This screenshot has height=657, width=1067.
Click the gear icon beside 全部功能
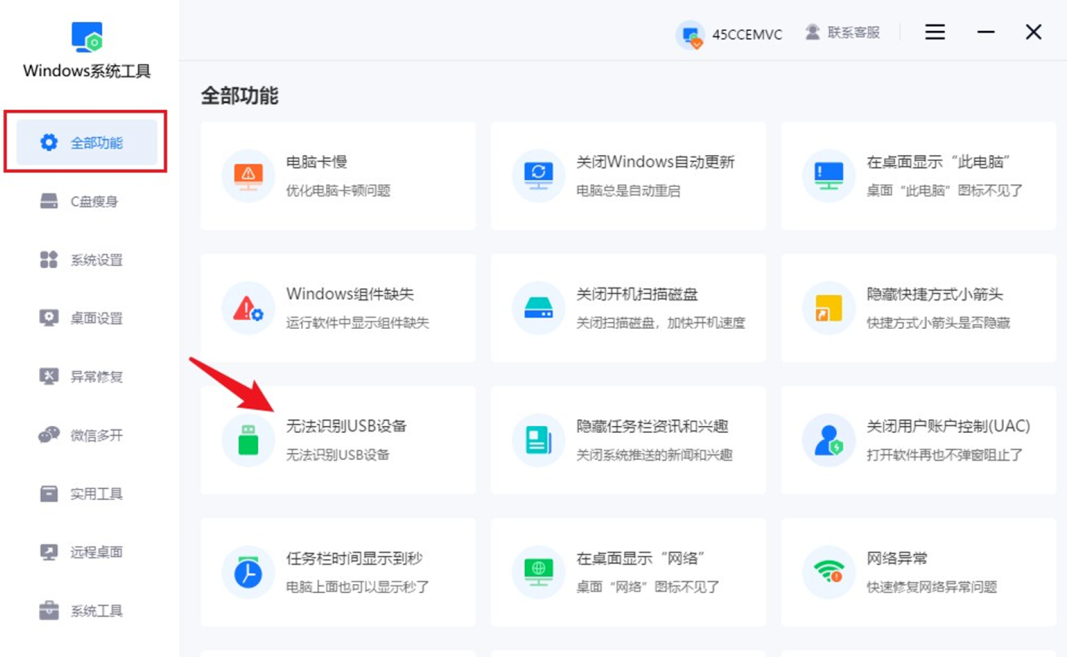(49, 142)
